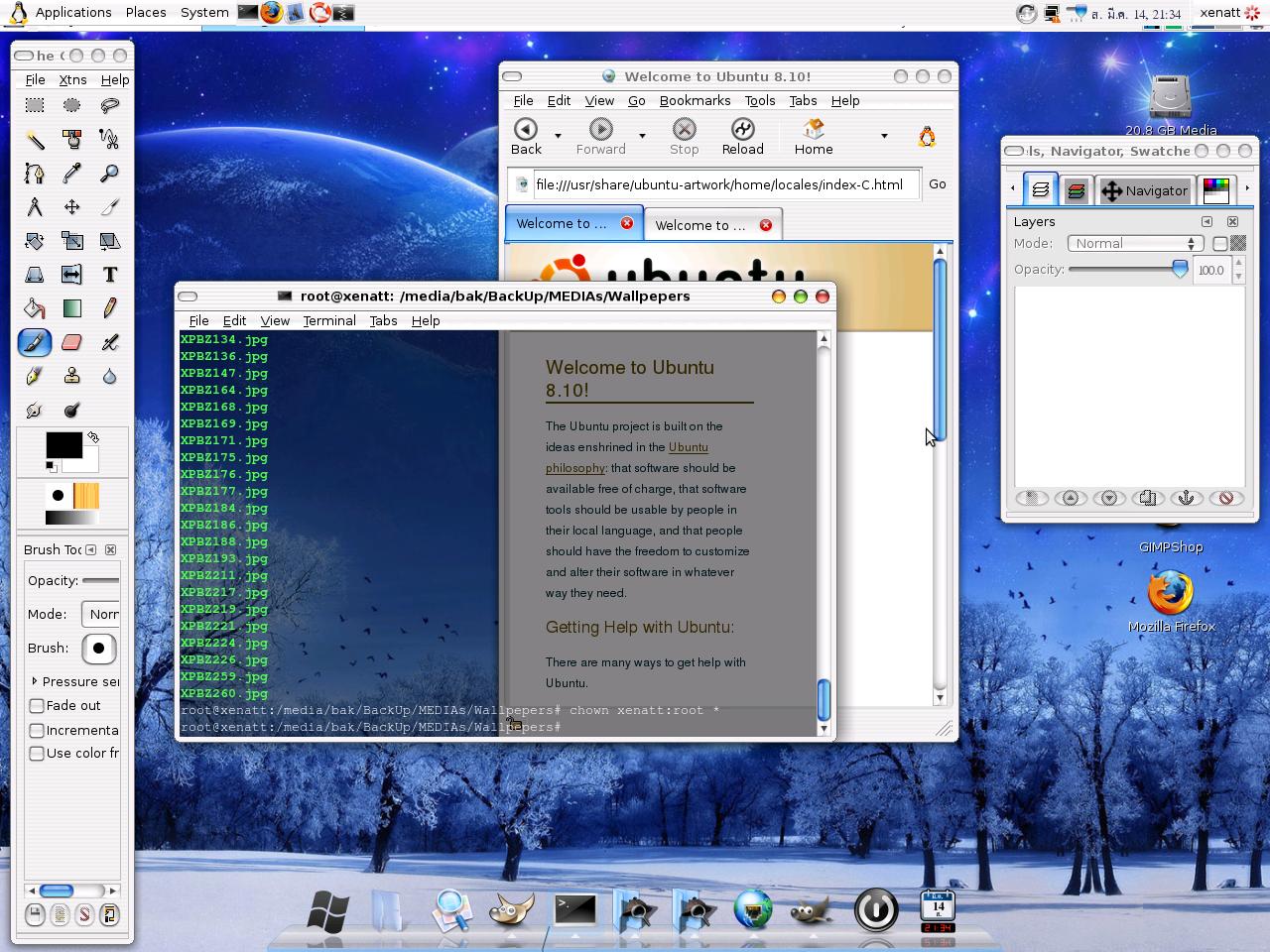Image resolution: width=1270 pixels, height=952 pixels.
Task: Click the browser Reload button
Action: point(742,137)
